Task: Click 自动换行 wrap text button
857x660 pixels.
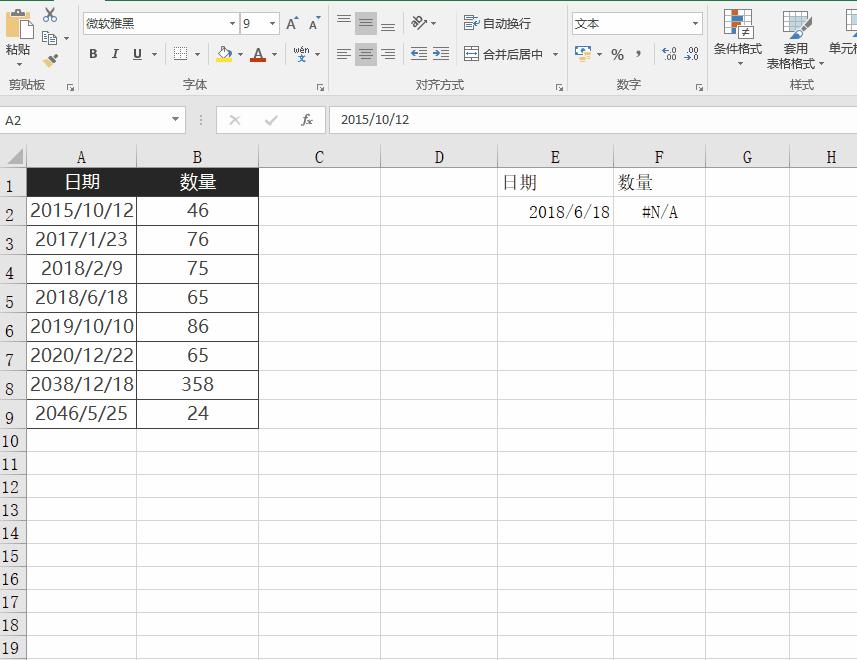Action: point(497,23)
